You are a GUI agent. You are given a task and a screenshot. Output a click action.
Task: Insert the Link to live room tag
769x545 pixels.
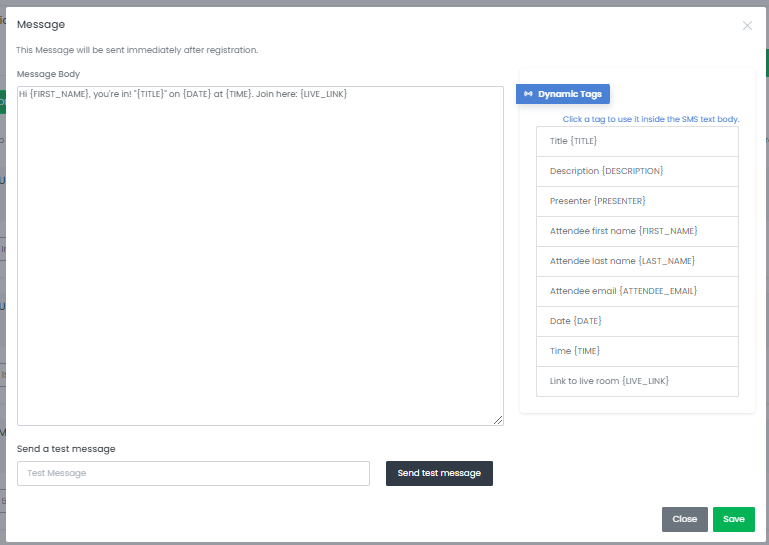637,381
